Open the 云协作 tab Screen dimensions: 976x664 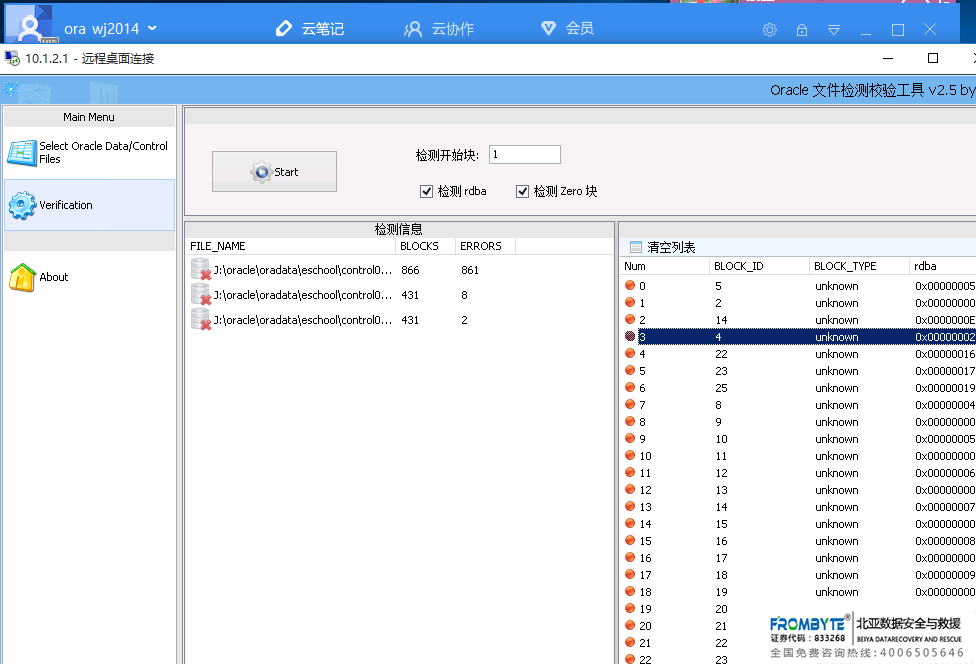point(440,29)
